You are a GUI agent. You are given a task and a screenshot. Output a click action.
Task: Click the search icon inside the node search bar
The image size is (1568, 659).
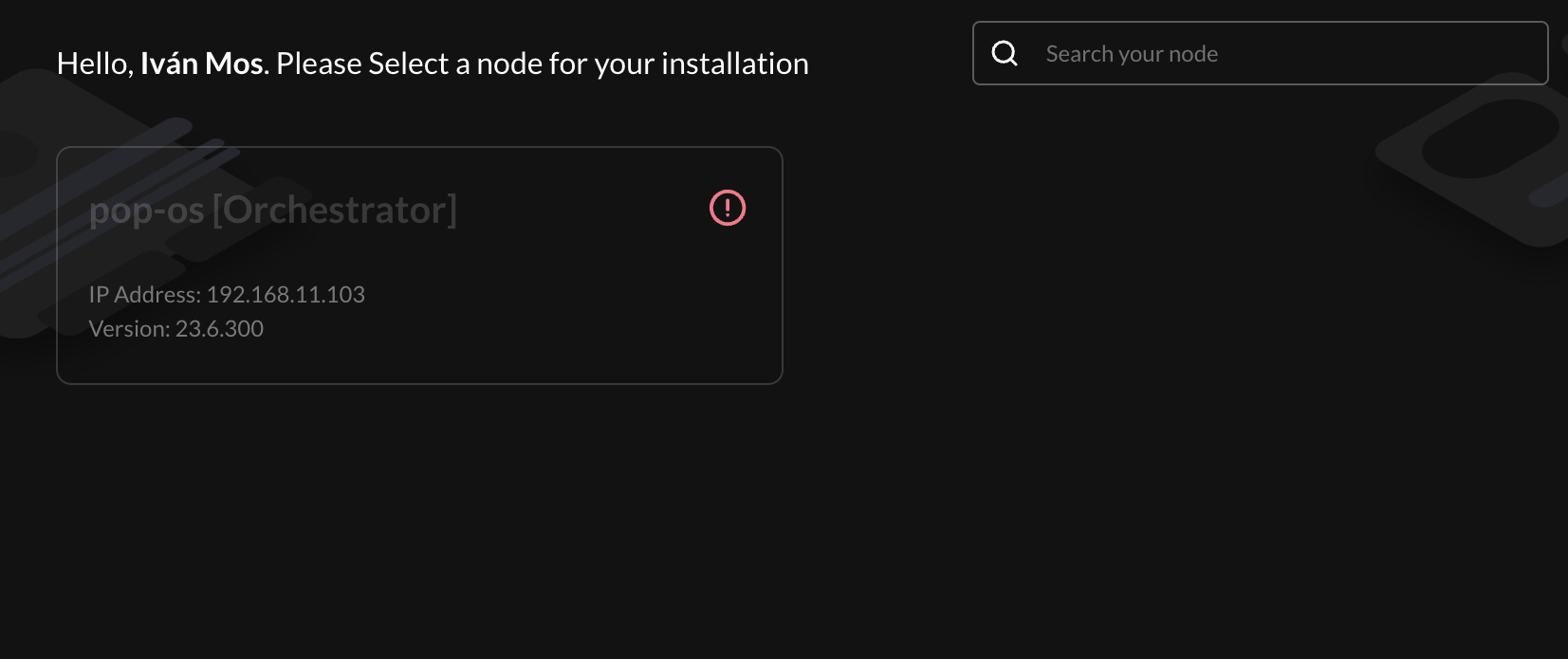(x=1004, y=53)
